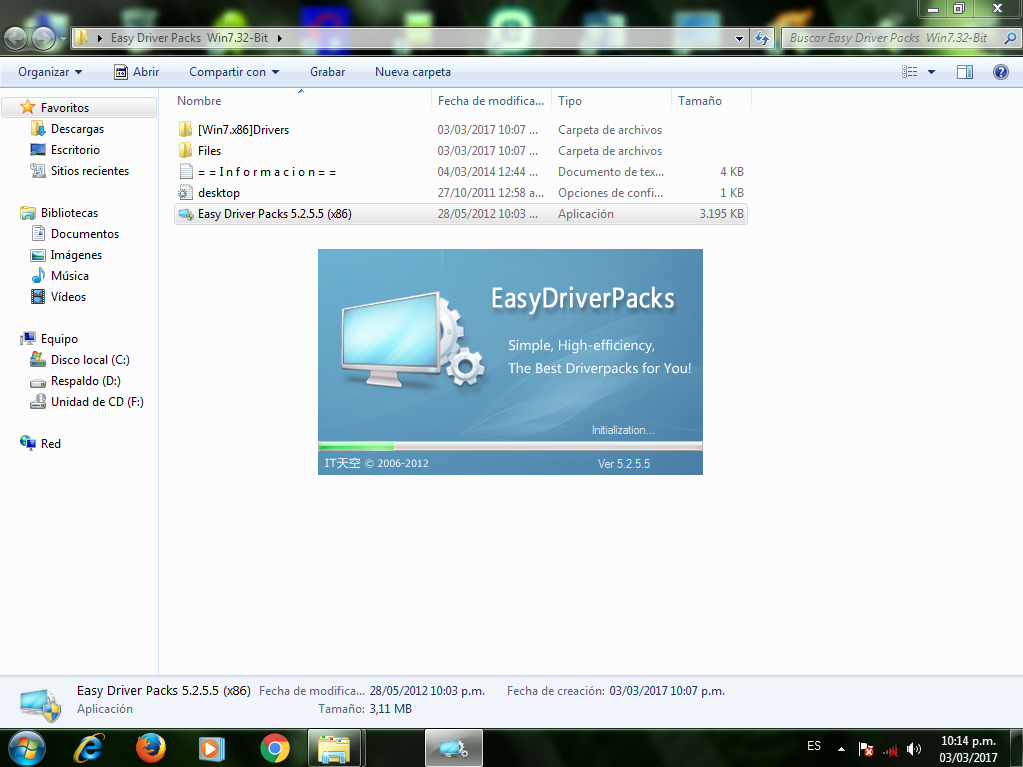The image size is (1023, 767).
Task: Click the search magnifier icon
Action: (x=1009, y=38)
